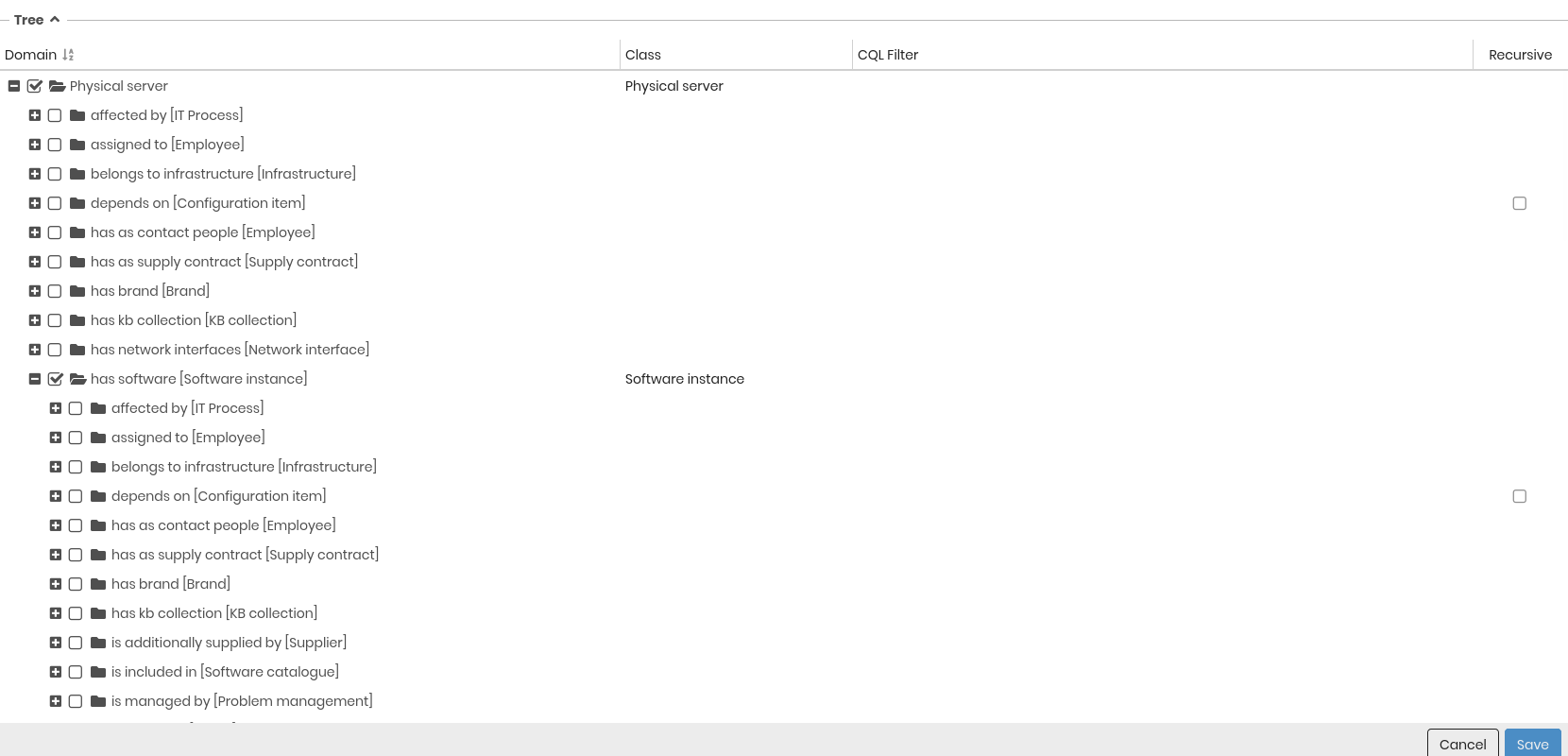
Task: Uncheck the Physical server root checkbox
Action: 35,86
